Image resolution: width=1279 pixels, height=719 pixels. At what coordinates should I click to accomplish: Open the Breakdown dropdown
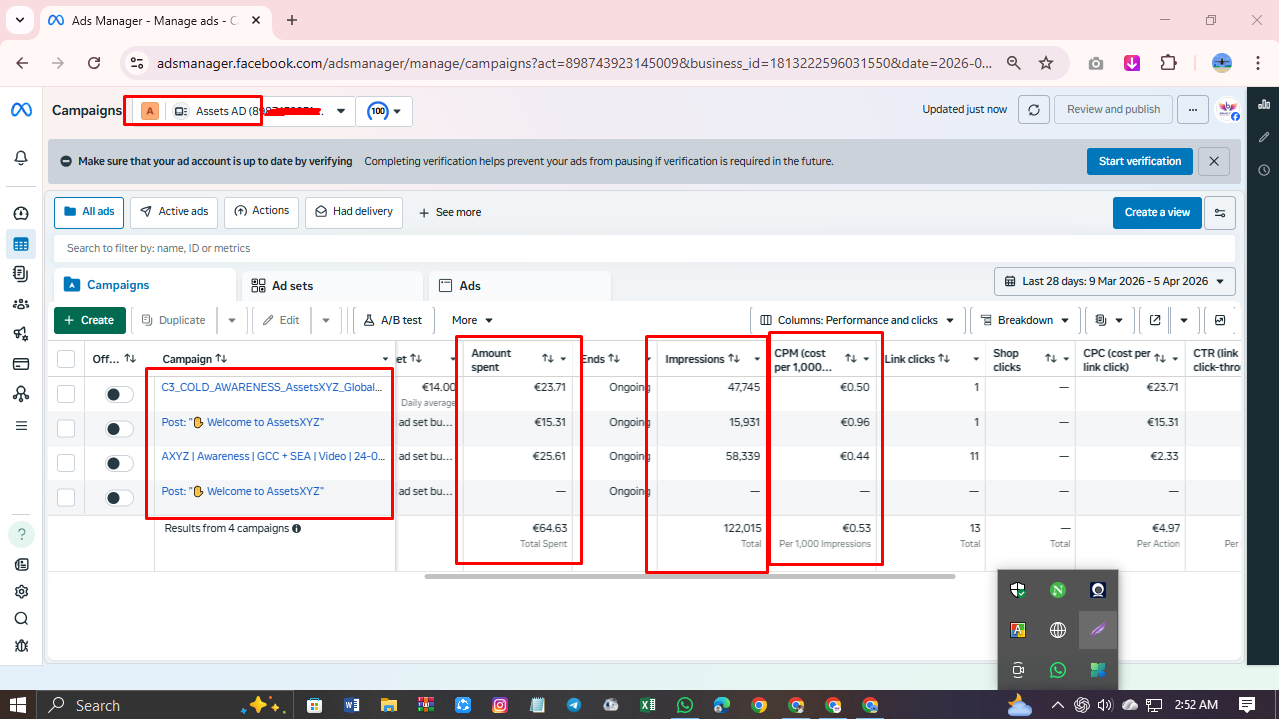[x=1024, y=320]
